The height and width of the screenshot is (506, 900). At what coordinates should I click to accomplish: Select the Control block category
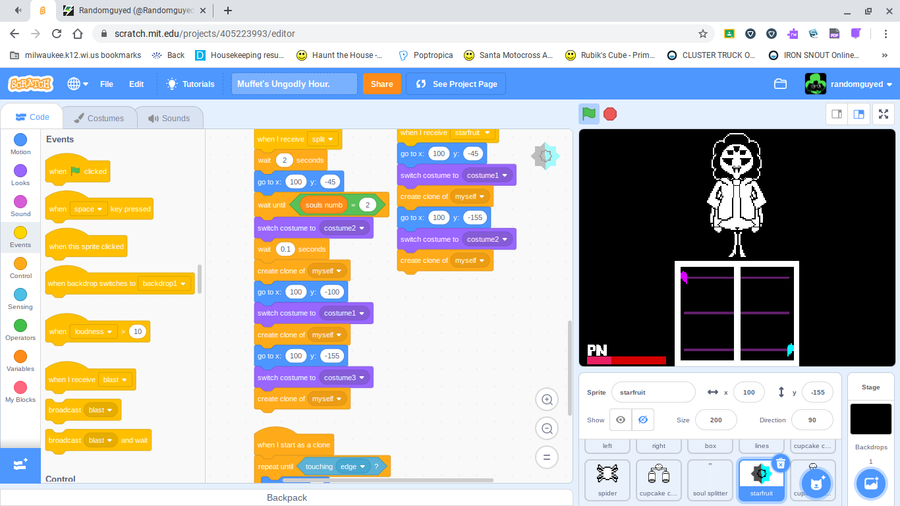[20, 268]
